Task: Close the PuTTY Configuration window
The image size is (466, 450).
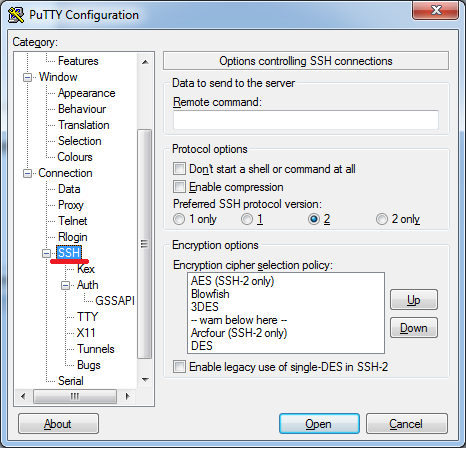Action: click(435, 10)
